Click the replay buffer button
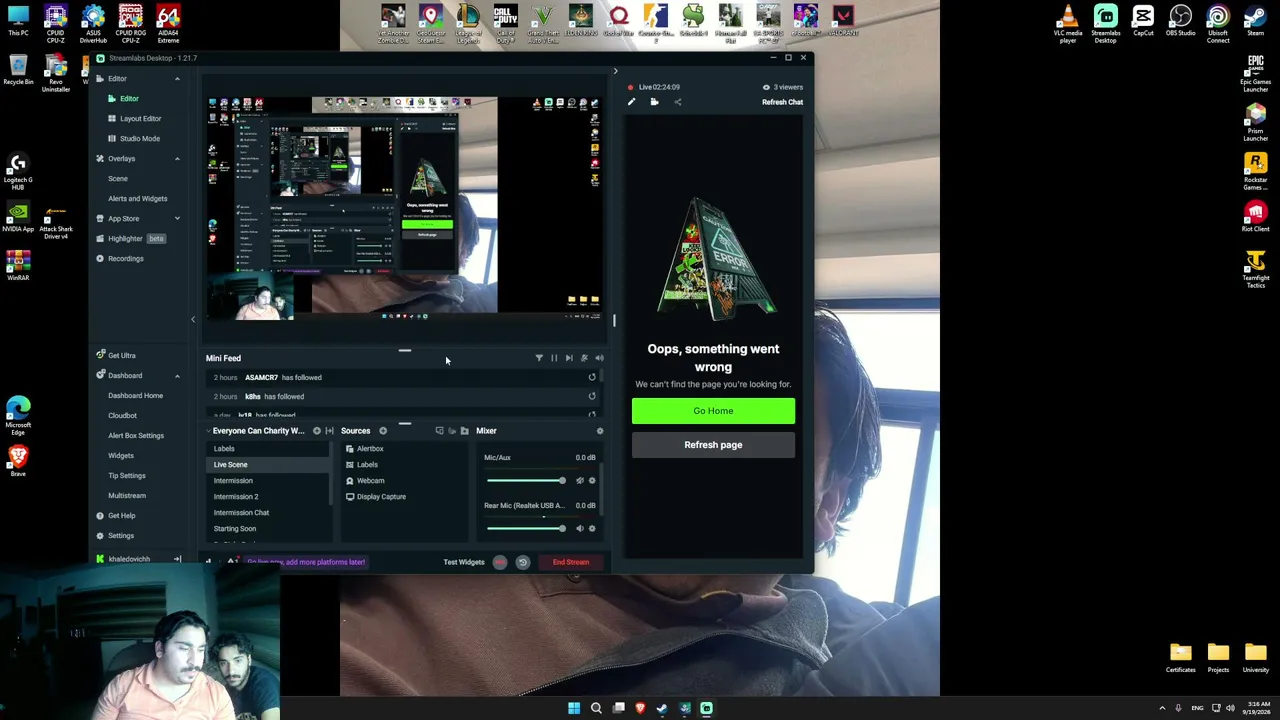This screenshot has height=720, width=1280. pyautogui.click(x=522, y=562)
